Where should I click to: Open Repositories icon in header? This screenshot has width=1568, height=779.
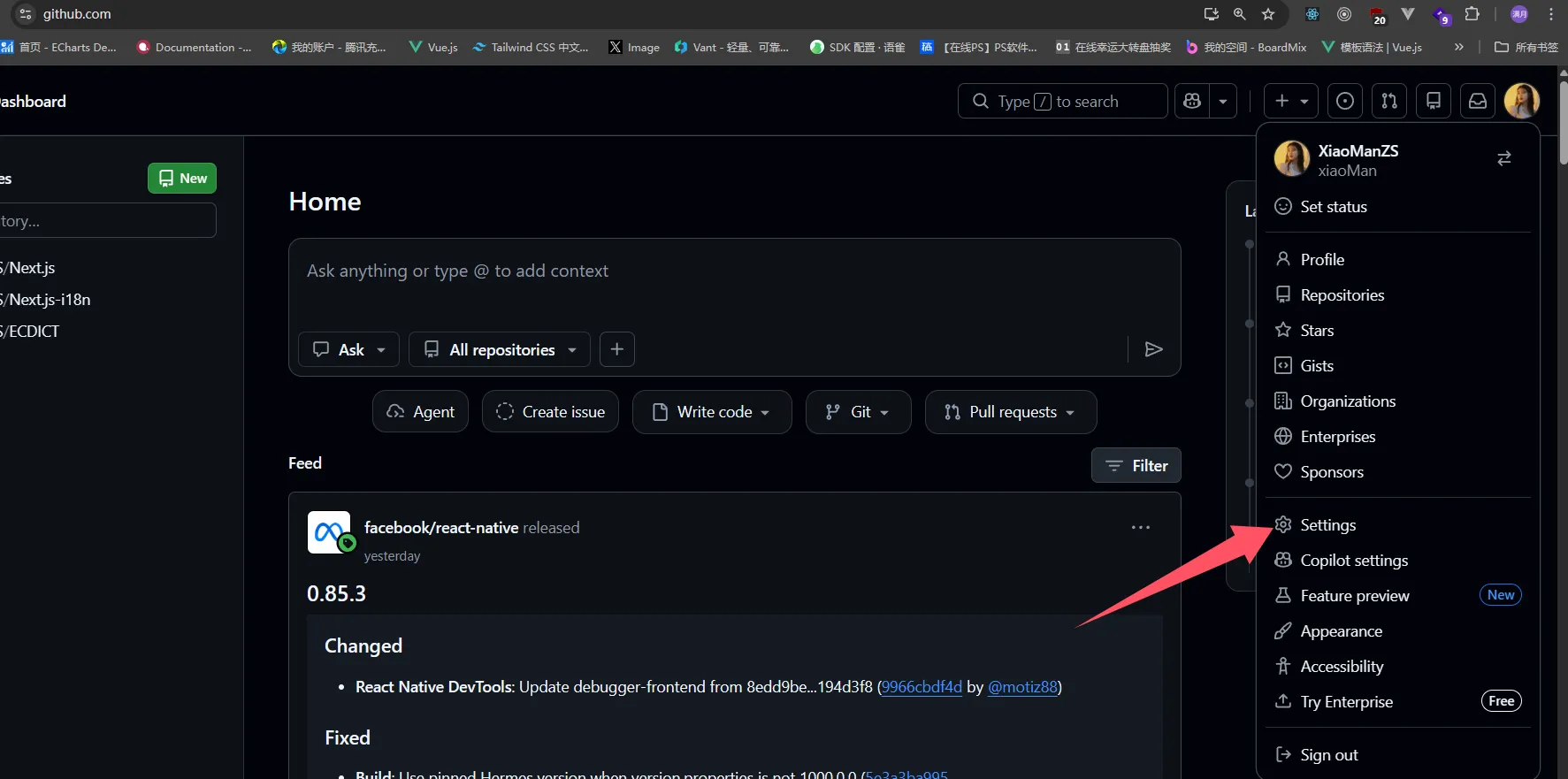(1434, 101)
